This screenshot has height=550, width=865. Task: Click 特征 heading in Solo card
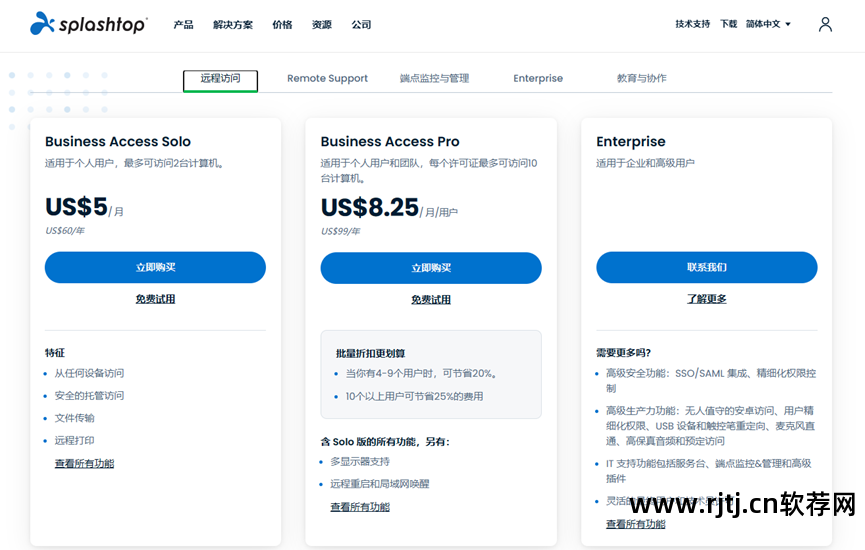55,353
